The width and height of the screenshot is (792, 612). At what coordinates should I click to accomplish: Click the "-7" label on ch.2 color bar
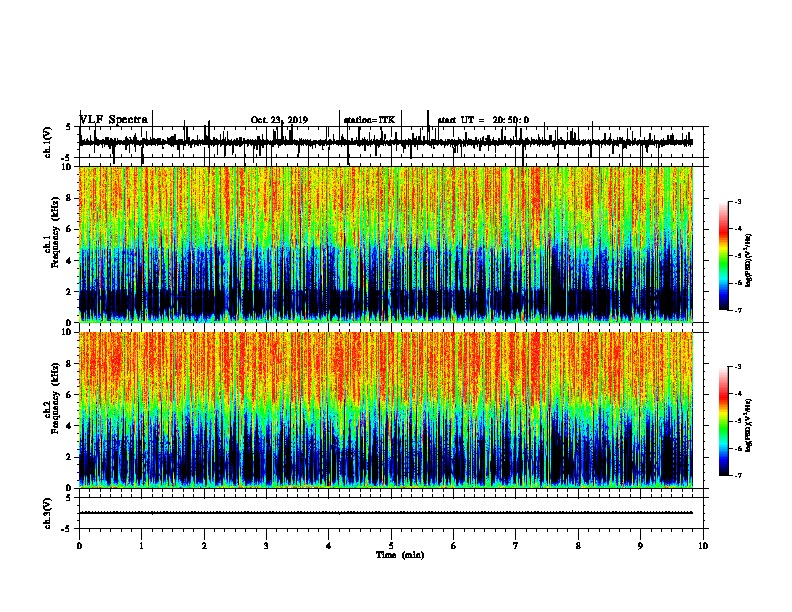pyautogui.click(x=738, y=475)
